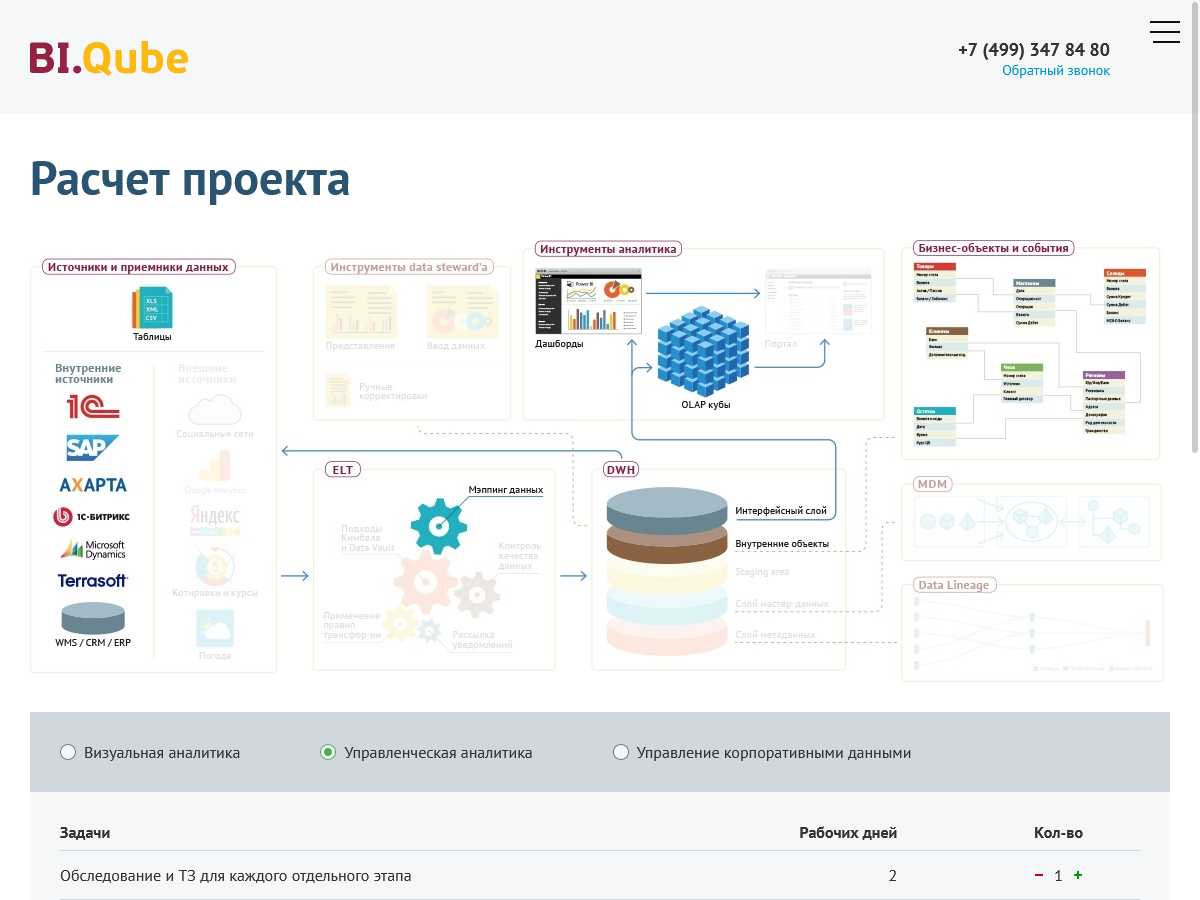1200x900 pixels.
Task: Open the hamburger menu
Action: point(1164,32)
